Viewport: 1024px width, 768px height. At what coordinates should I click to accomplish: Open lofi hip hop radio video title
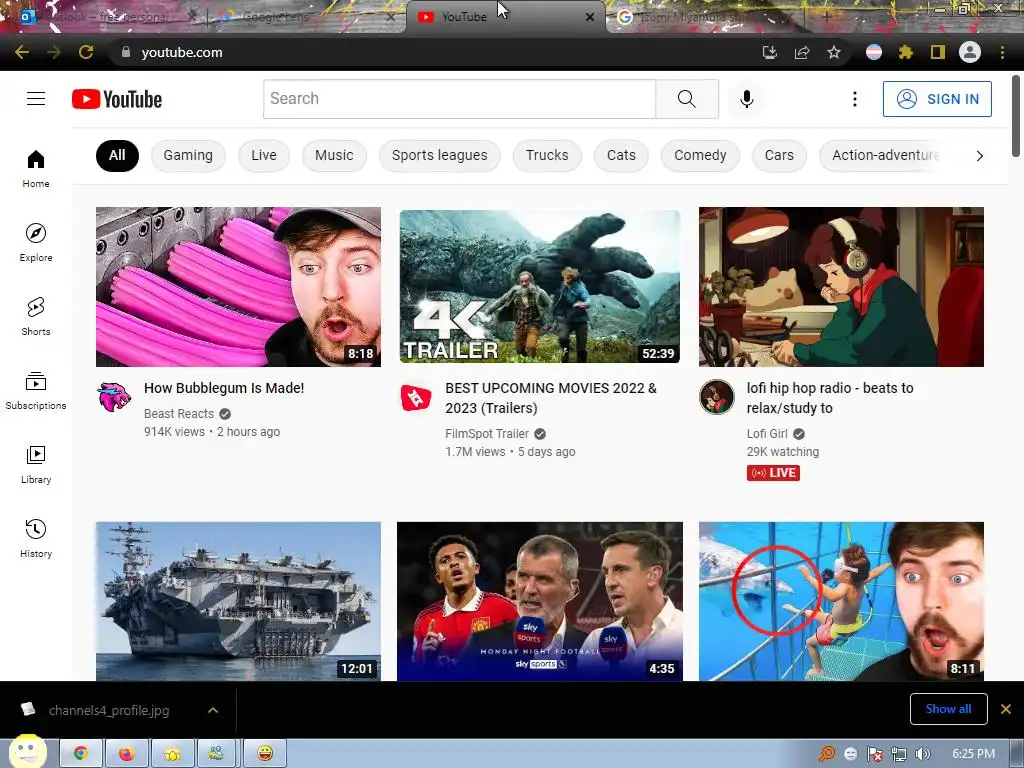point(829,398)
